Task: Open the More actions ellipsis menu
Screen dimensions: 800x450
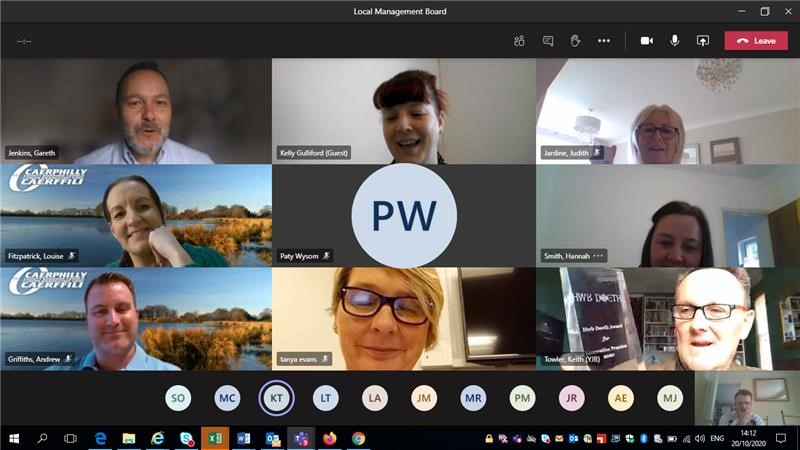Action: 603,41
